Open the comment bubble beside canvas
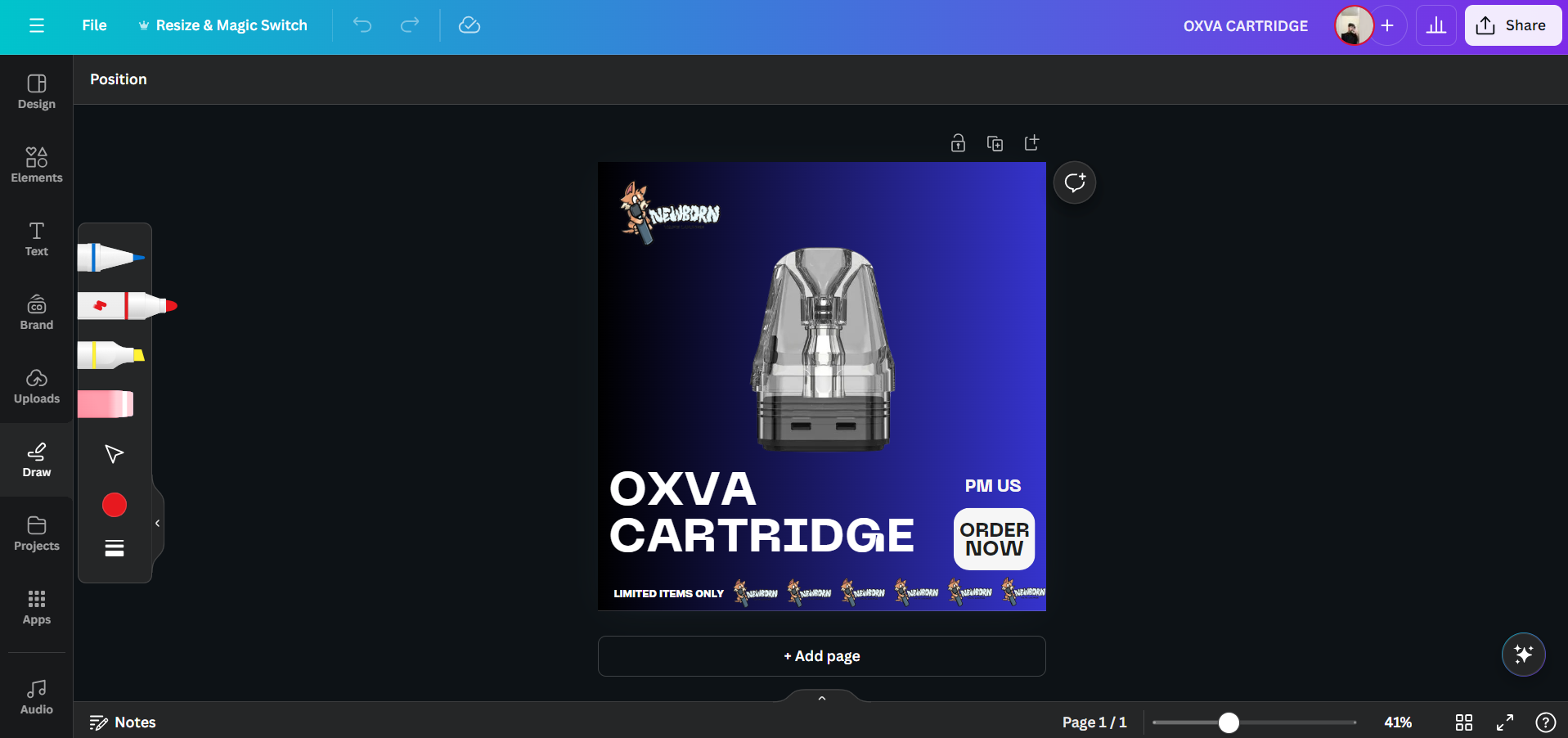This screenshot has height=738, width=1568. point(1075,182)
